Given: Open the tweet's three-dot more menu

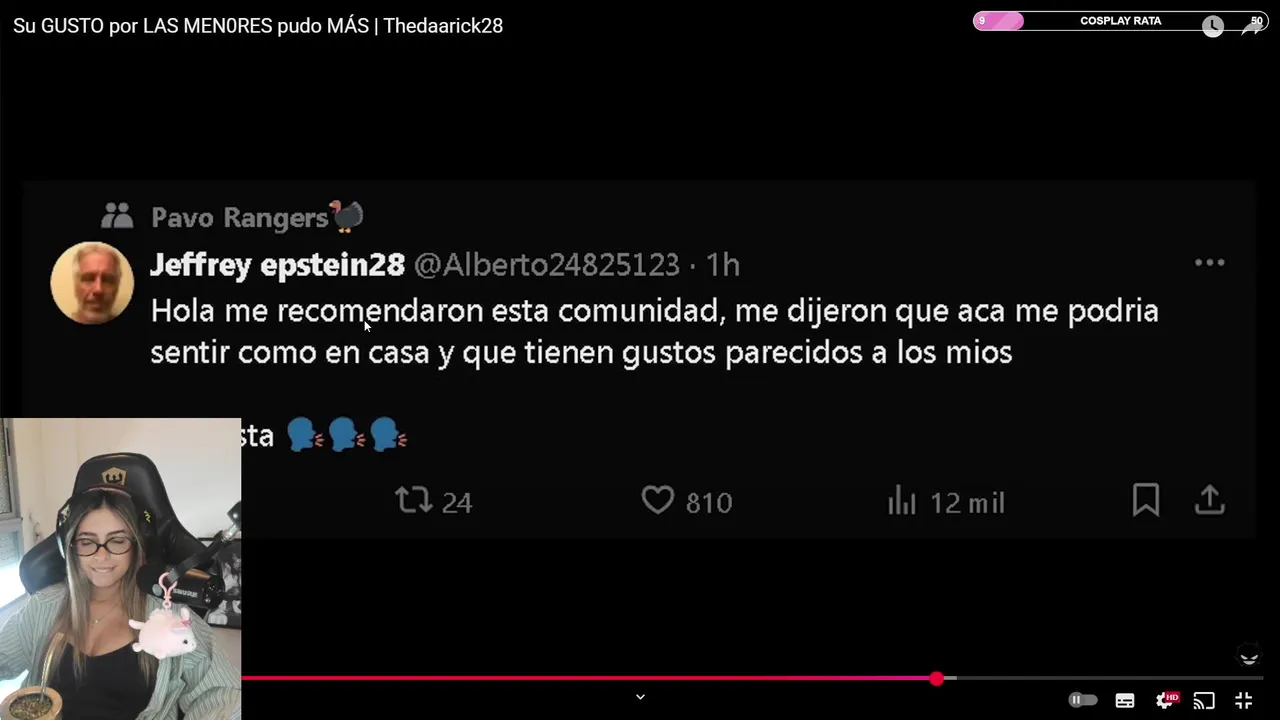Looking at the screenshot, I should pos(1209,263).
